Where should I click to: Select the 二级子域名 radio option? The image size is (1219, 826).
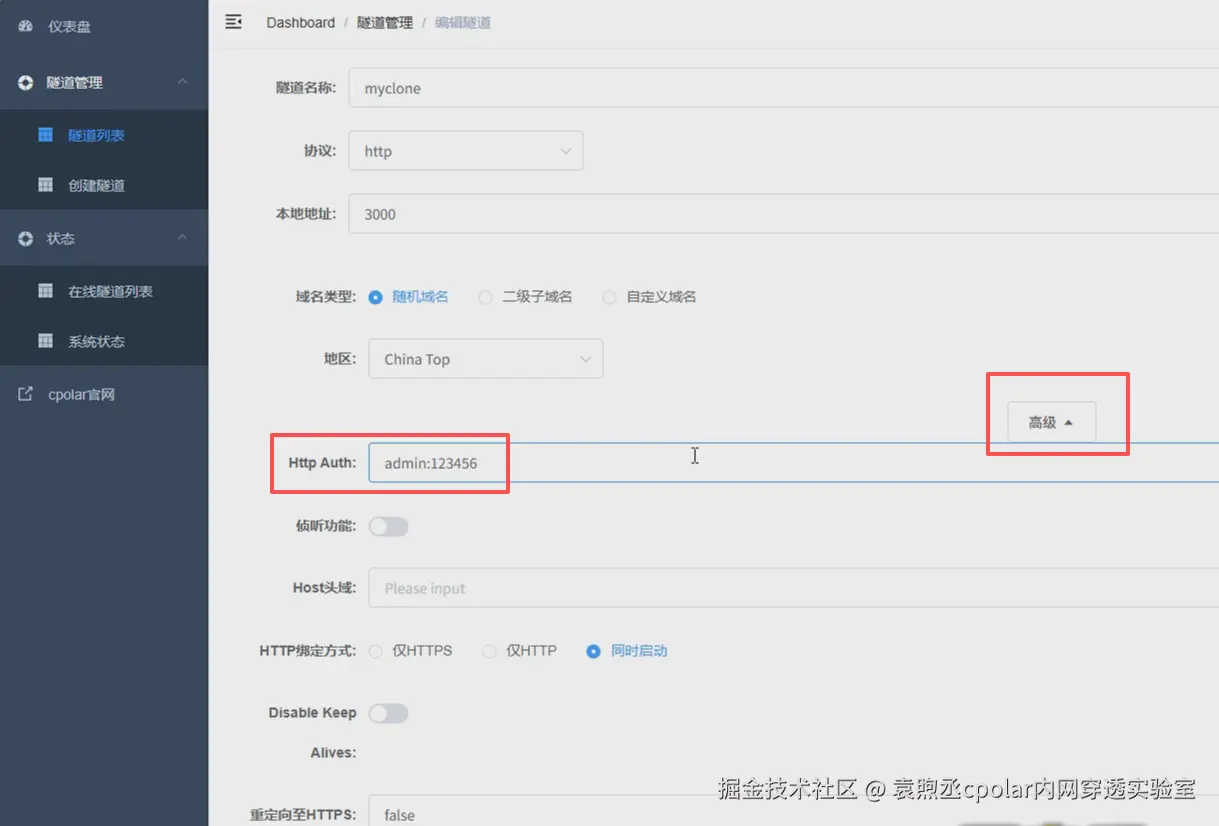tap(525, 297)
